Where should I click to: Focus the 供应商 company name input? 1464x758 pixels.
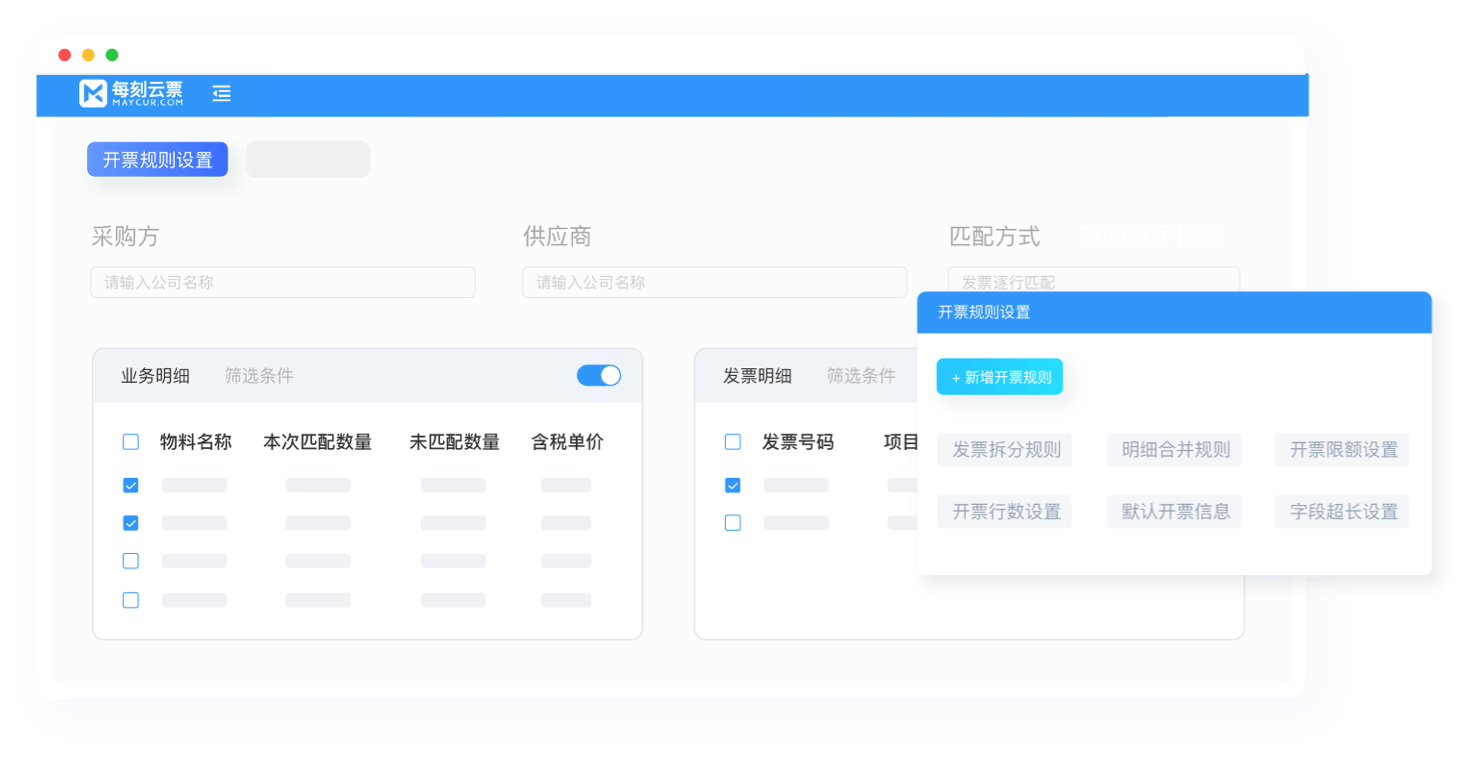(x=714, y=282)
